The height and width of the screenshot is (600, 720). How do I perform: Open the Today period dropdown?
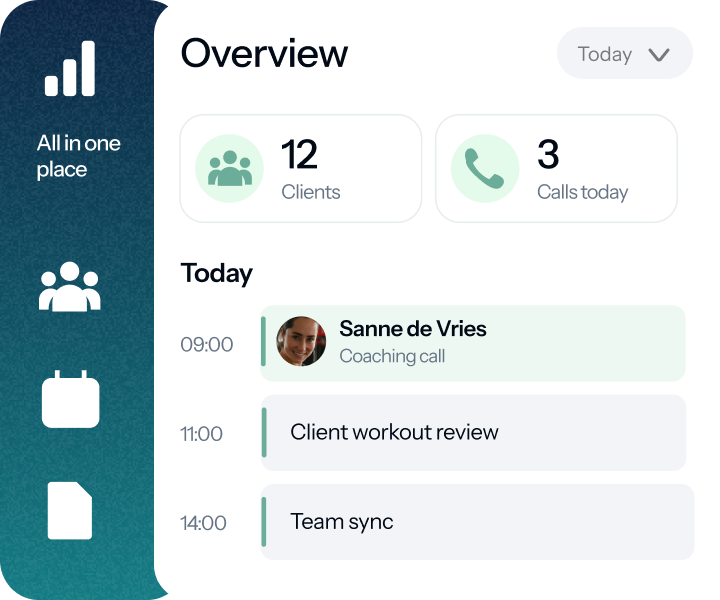[x=624, y=53]
